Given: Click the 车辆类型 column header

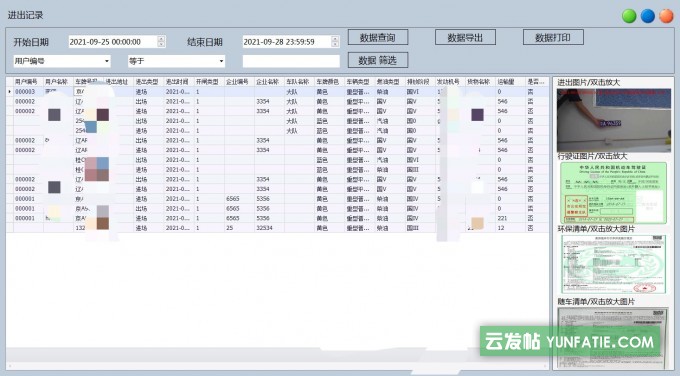Looking at the screenshot, I should coord(360,82).
